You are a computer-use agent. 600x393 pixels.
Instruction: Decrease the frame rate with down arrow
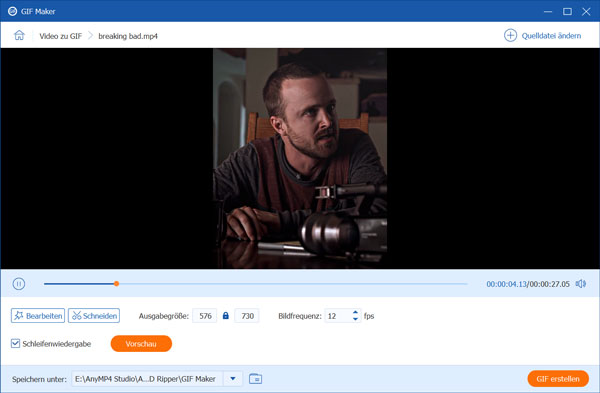[x=355, y=319]
